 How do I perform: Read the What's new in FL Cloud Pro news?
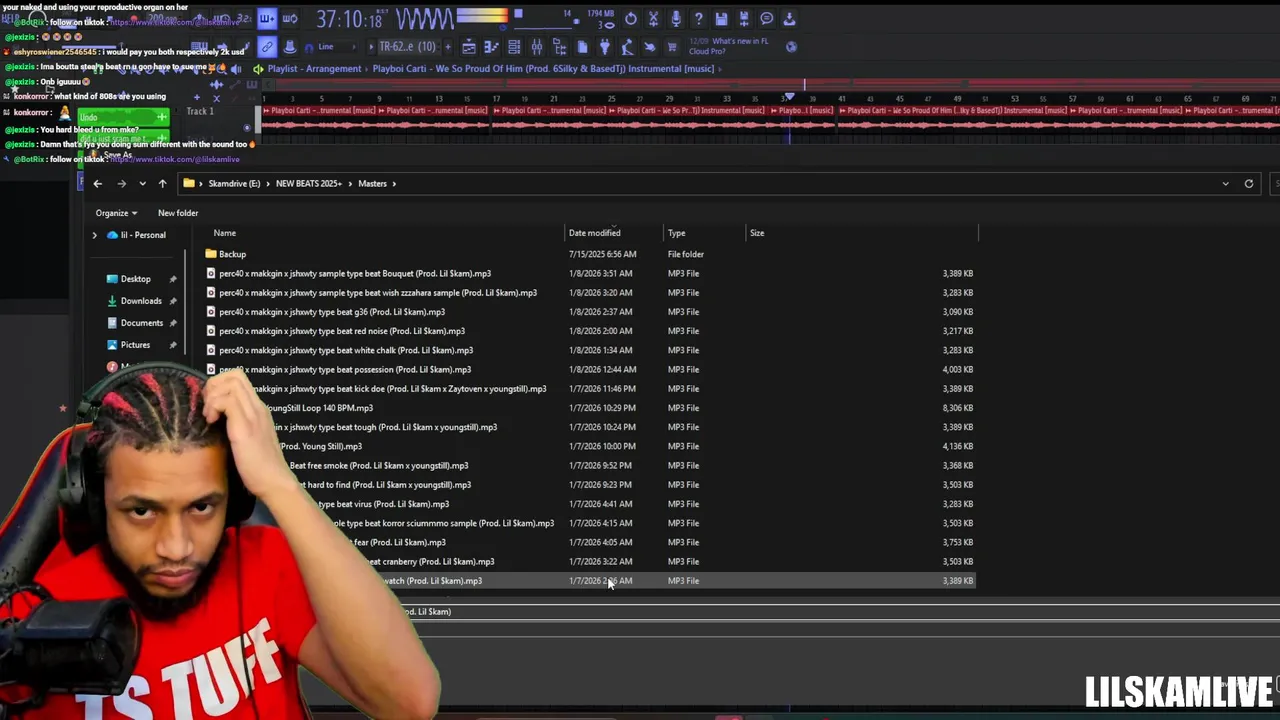coord(730,46)
